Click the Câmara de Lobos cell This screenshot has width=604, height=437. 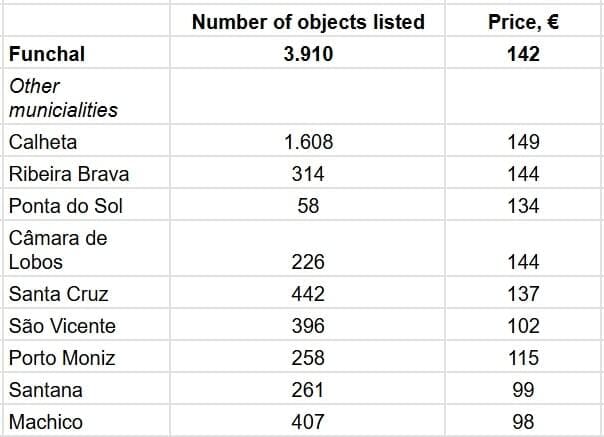coord(58,250)
